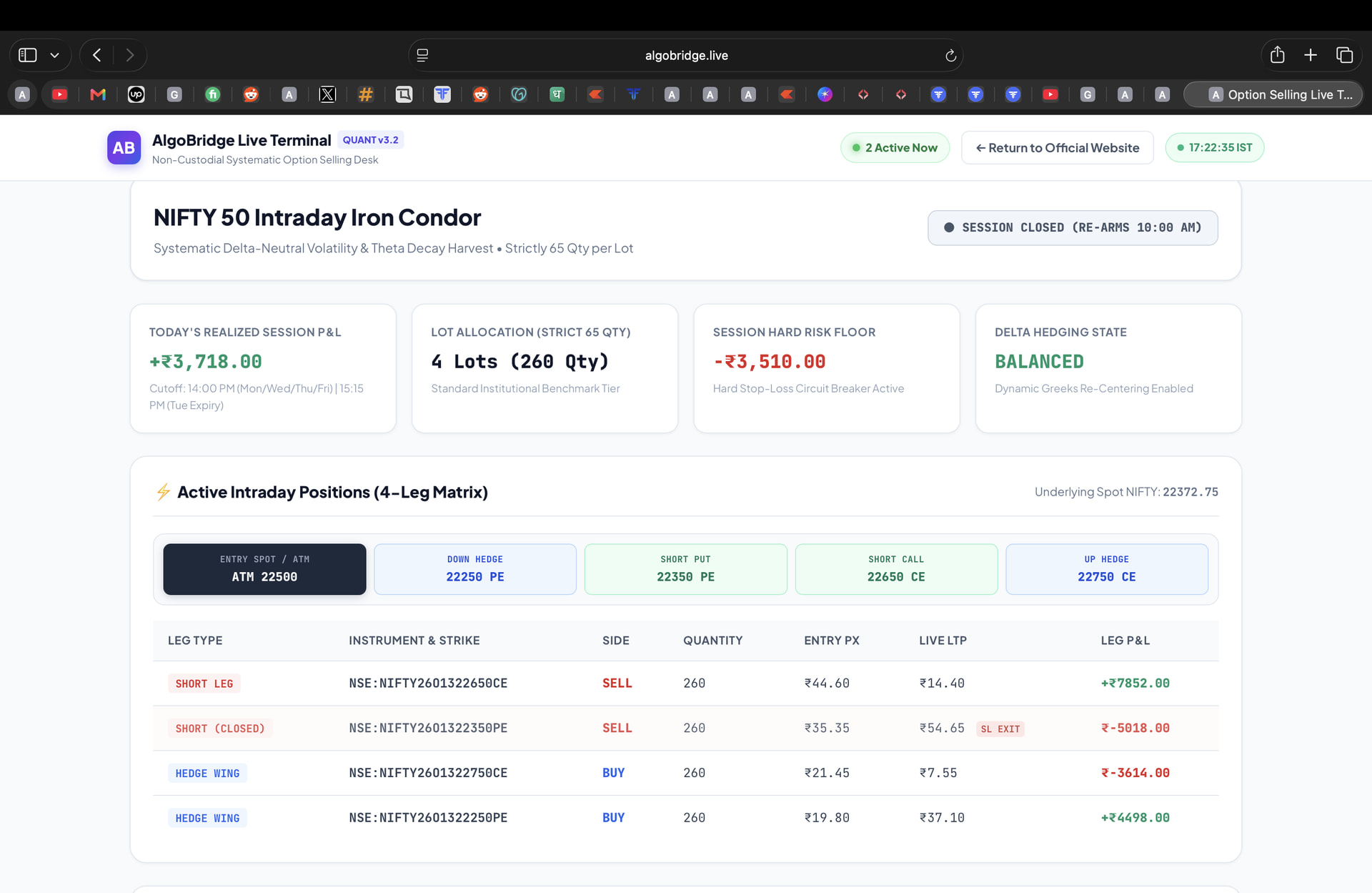Image resolution: width=1372 pixels, height=893 pixels.
Task: Click the SHORT (CLOSED) leg tag
Action: [x=220, y=729]
